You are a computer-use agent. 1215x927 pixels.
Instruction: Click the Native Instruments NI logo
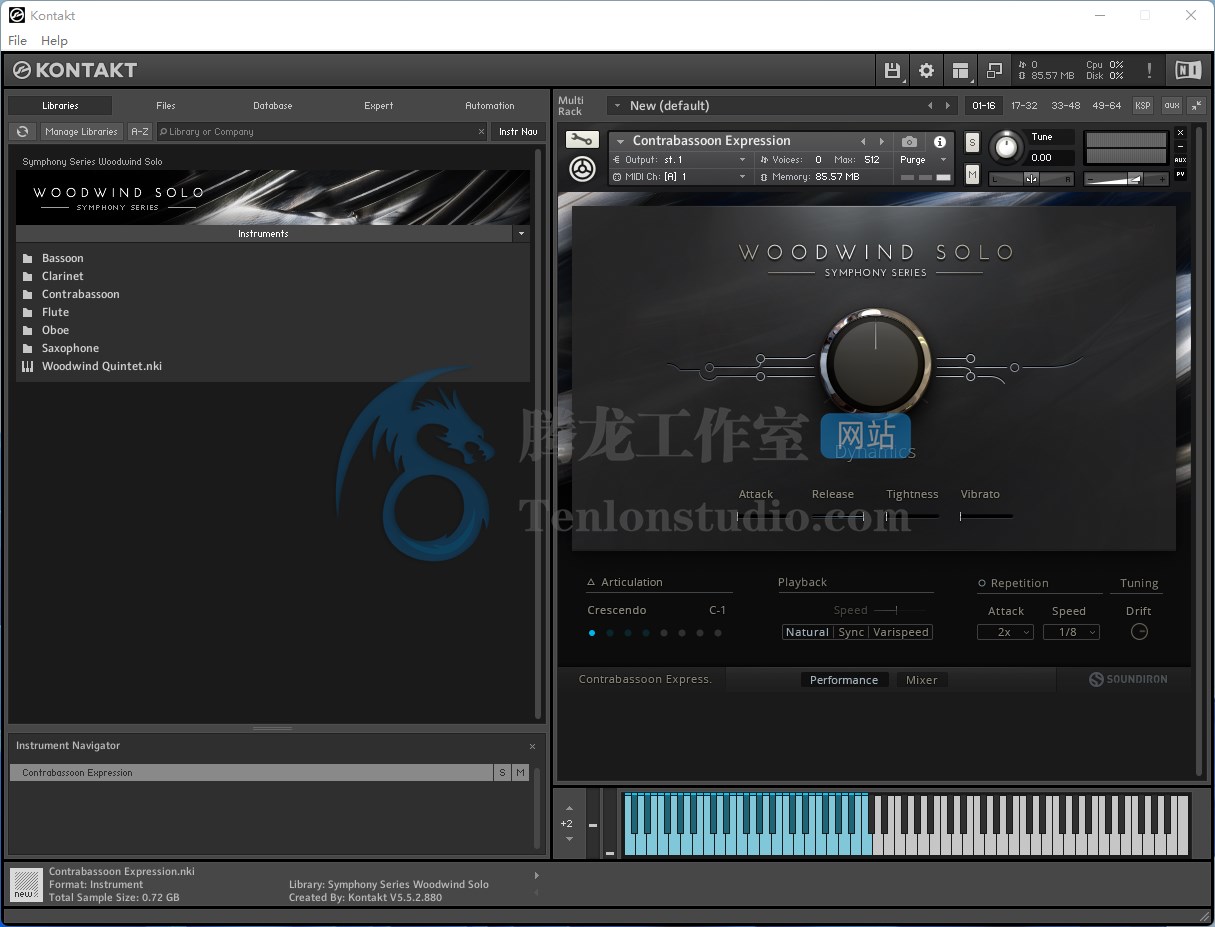click(x=1188, y=70)
